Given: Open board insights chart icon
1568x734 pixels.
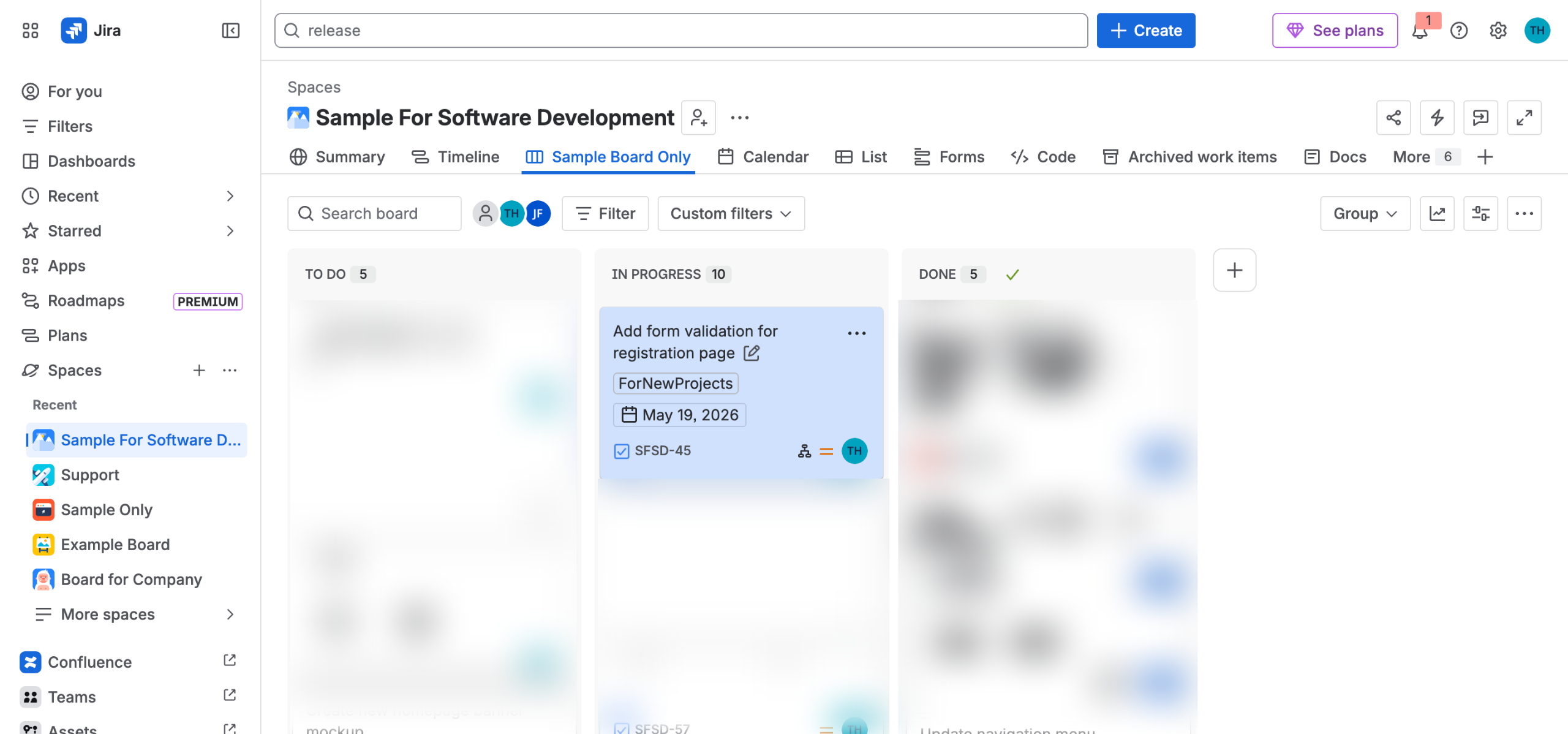Looking at the screenshot, I should pyautogui.click(x=1437, y=213).
